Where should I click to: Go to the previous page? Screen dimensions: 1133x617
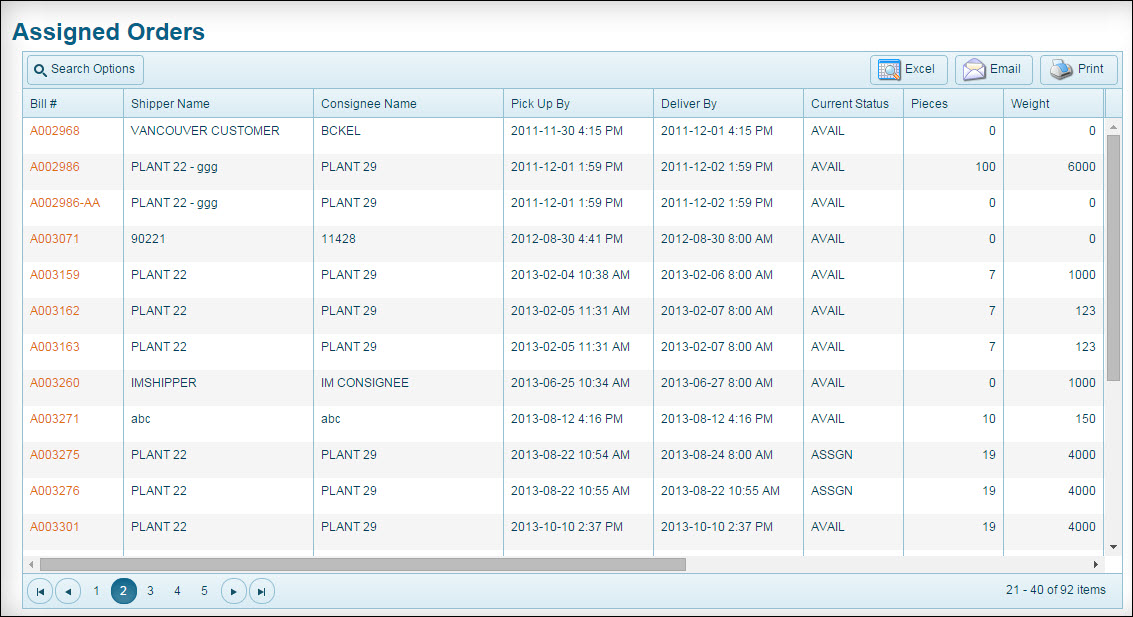pos(68,591)
